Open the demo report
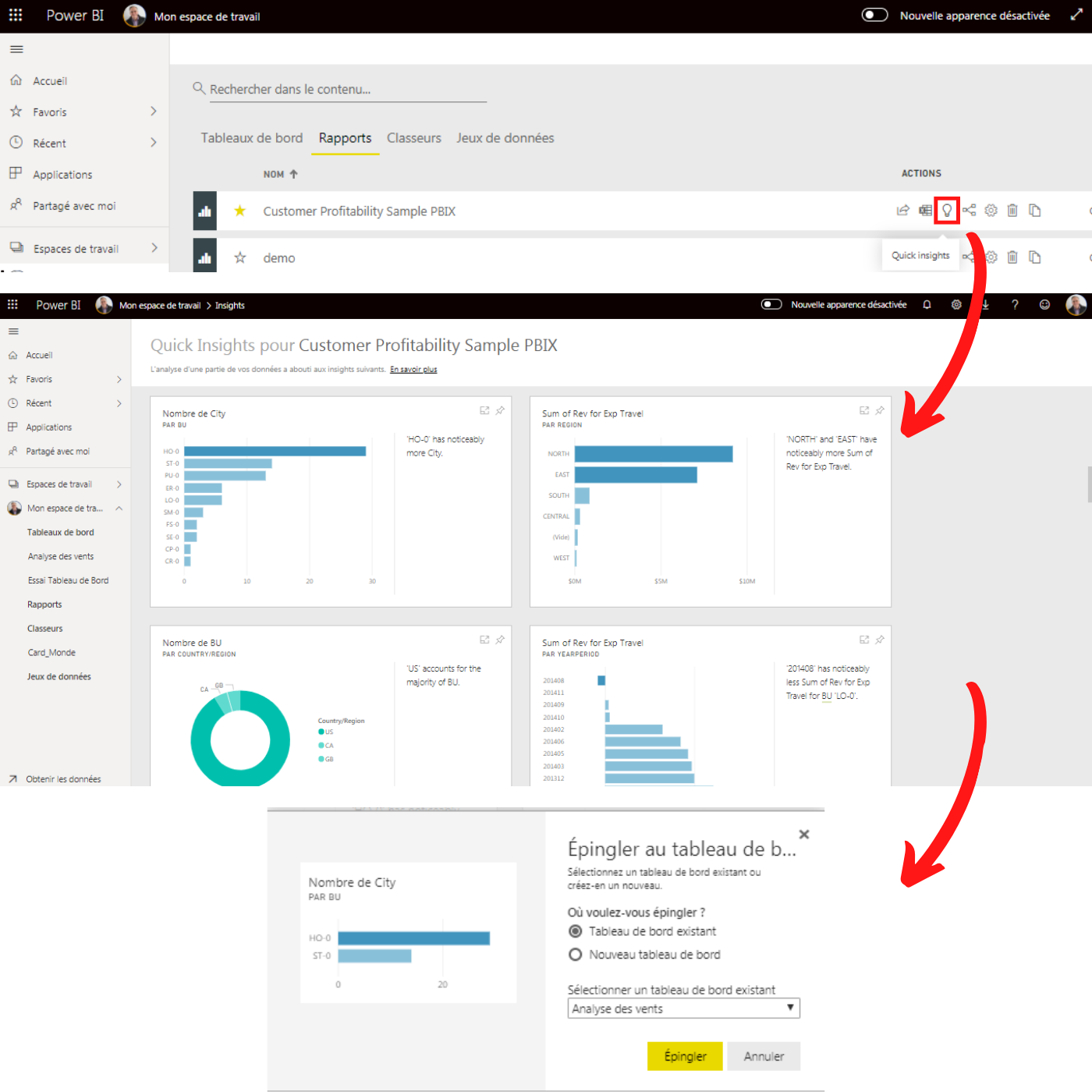 [279, 258]
